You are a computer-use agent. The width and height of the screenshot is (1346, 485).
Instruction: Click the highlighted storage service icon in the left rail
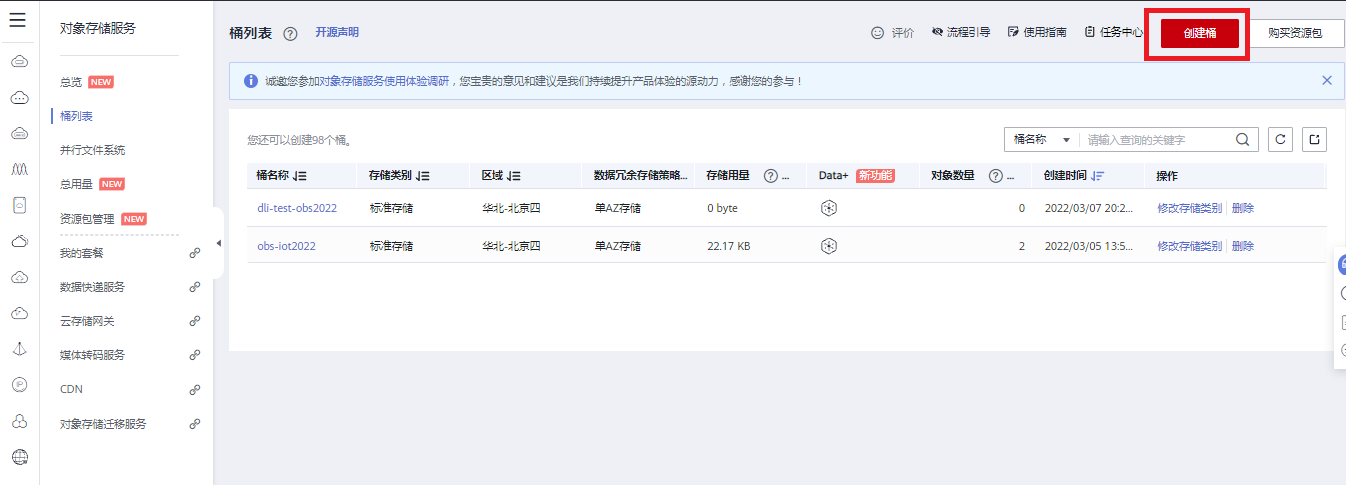(19, 205)
